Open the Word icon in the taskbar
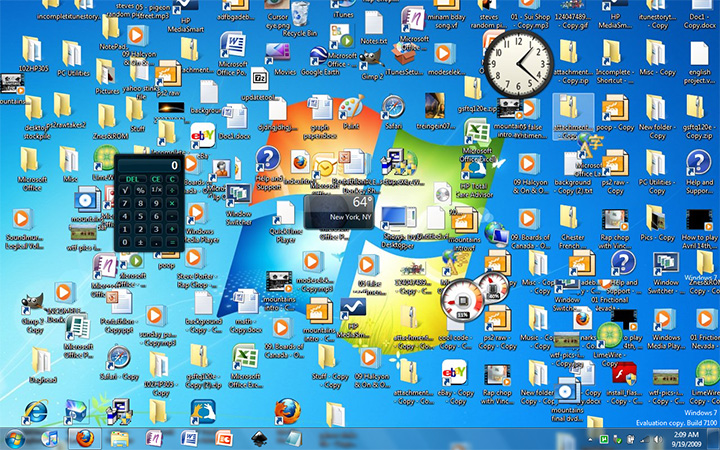 191,438
